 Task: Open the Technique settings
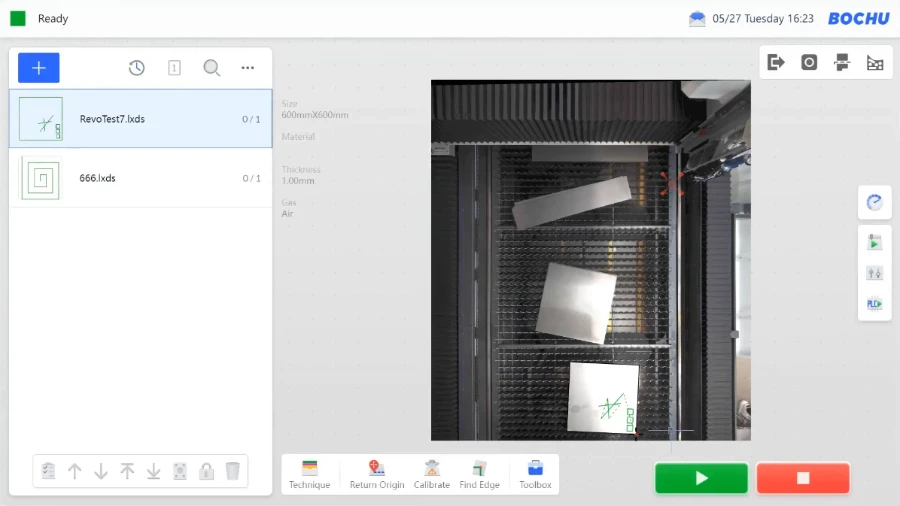[309, 474]
